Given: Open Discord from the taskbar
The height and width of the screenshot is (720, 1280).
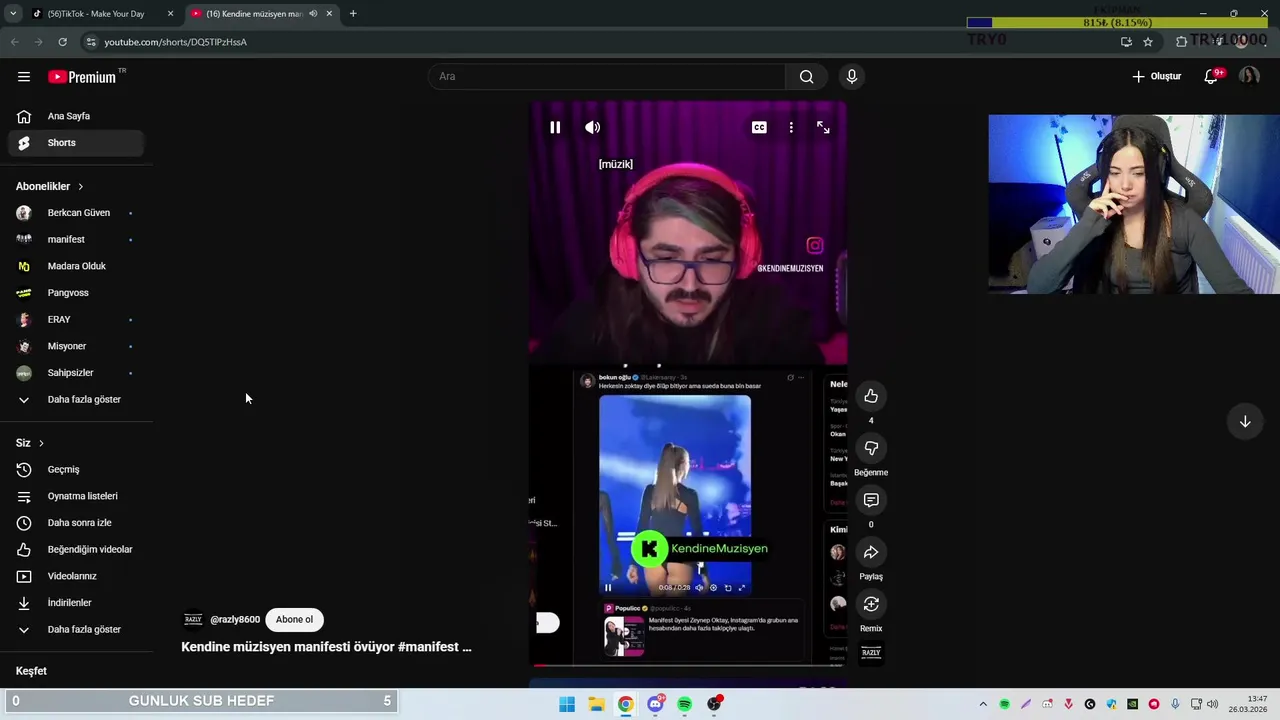Looking at the screenshot, I should [655, 704].
